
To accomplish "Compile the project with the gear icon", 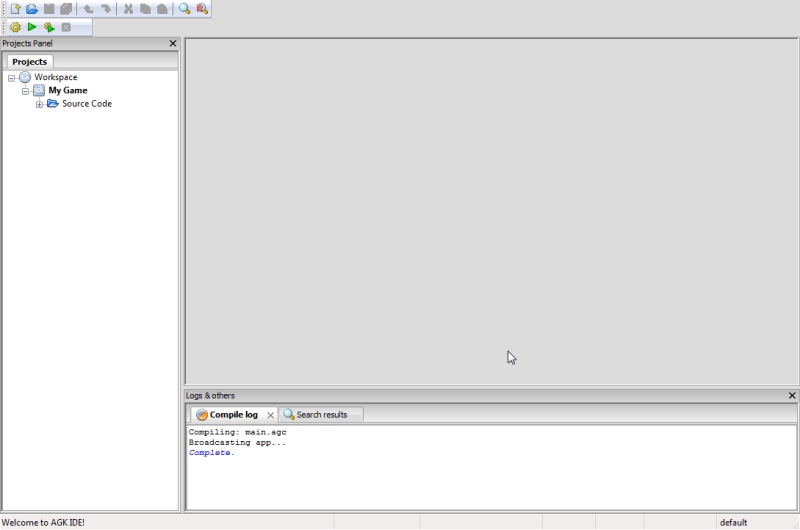I will pyautogui.click(x=15, y=27).
